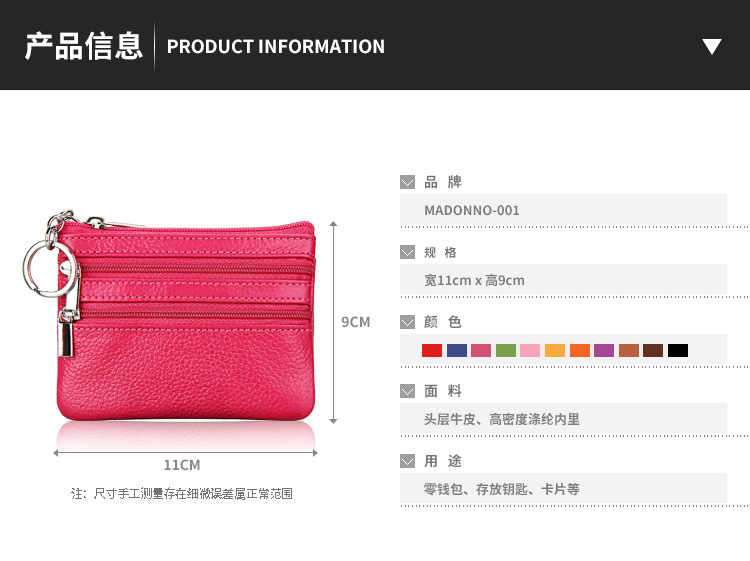The image size is (750, 561).
Task: Click the white triangle arrow in header
Action: pyautogui.click(x=712, y=46)
